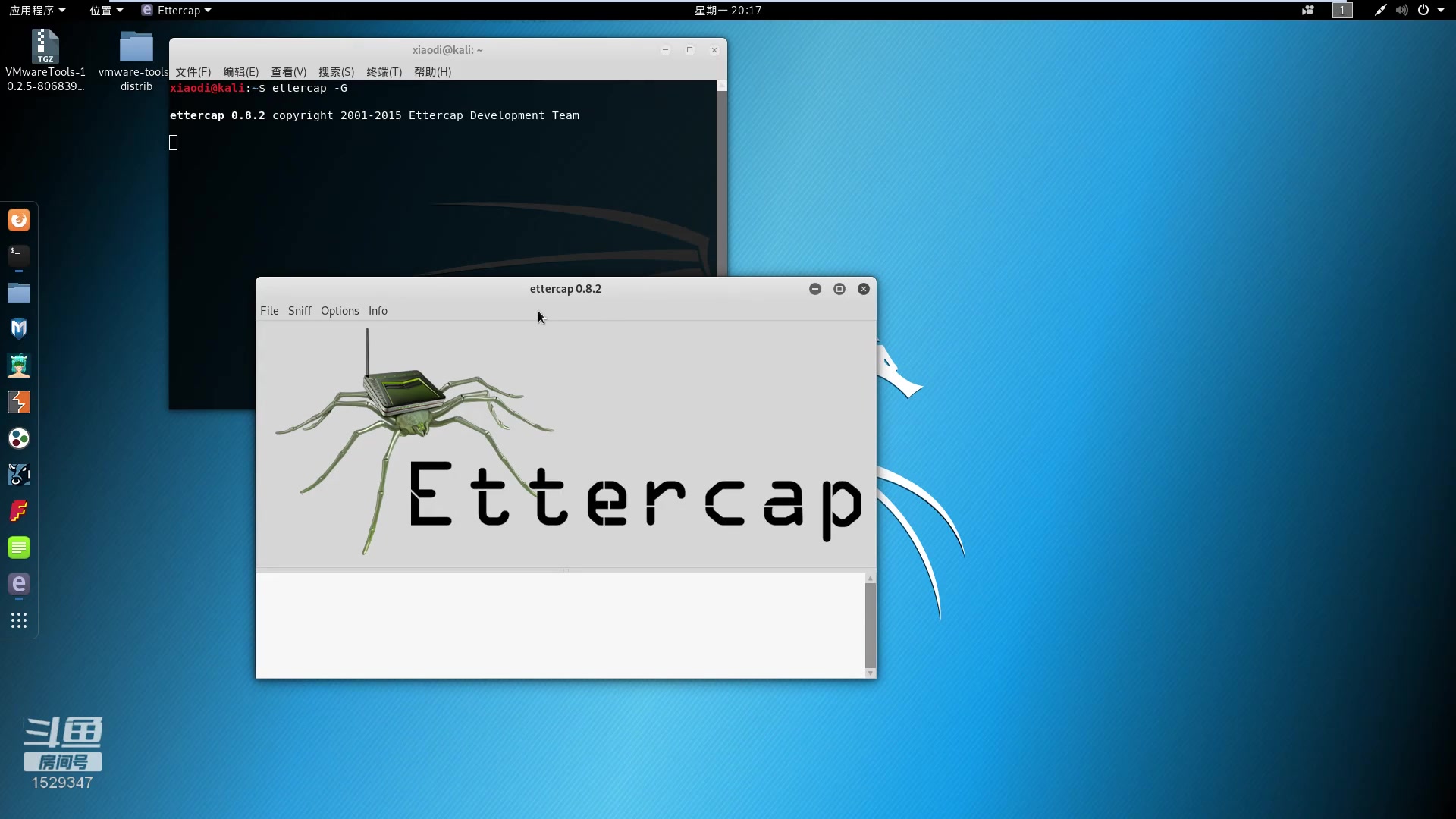This screenshot has height=819, width=1456.
Task: Click 'ettercap -G' command text in terminal
Action: (x=309, y=88)
